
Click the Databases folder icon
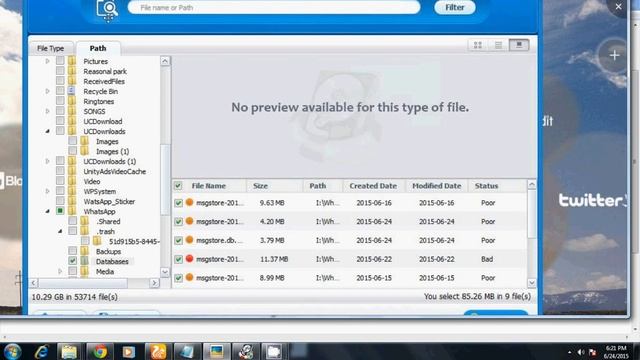point(84,261)
